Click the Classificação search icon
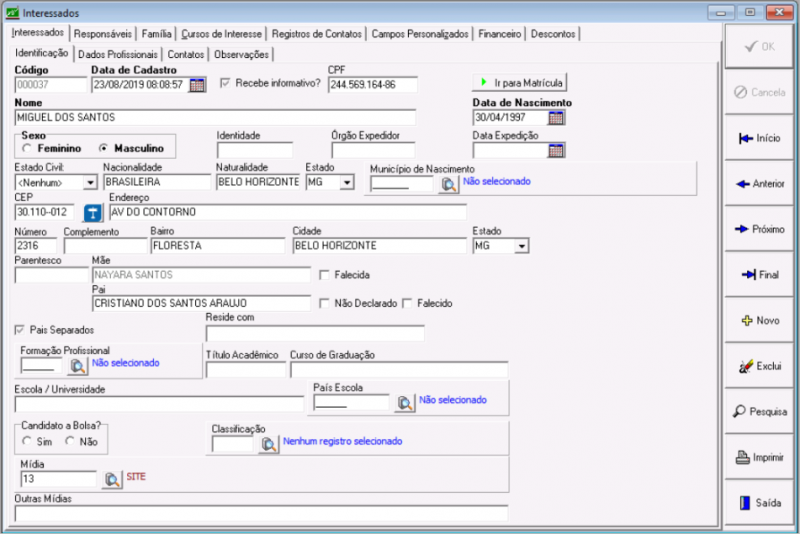This screenshot has height=534, width=800. click(x=268, y=444)
